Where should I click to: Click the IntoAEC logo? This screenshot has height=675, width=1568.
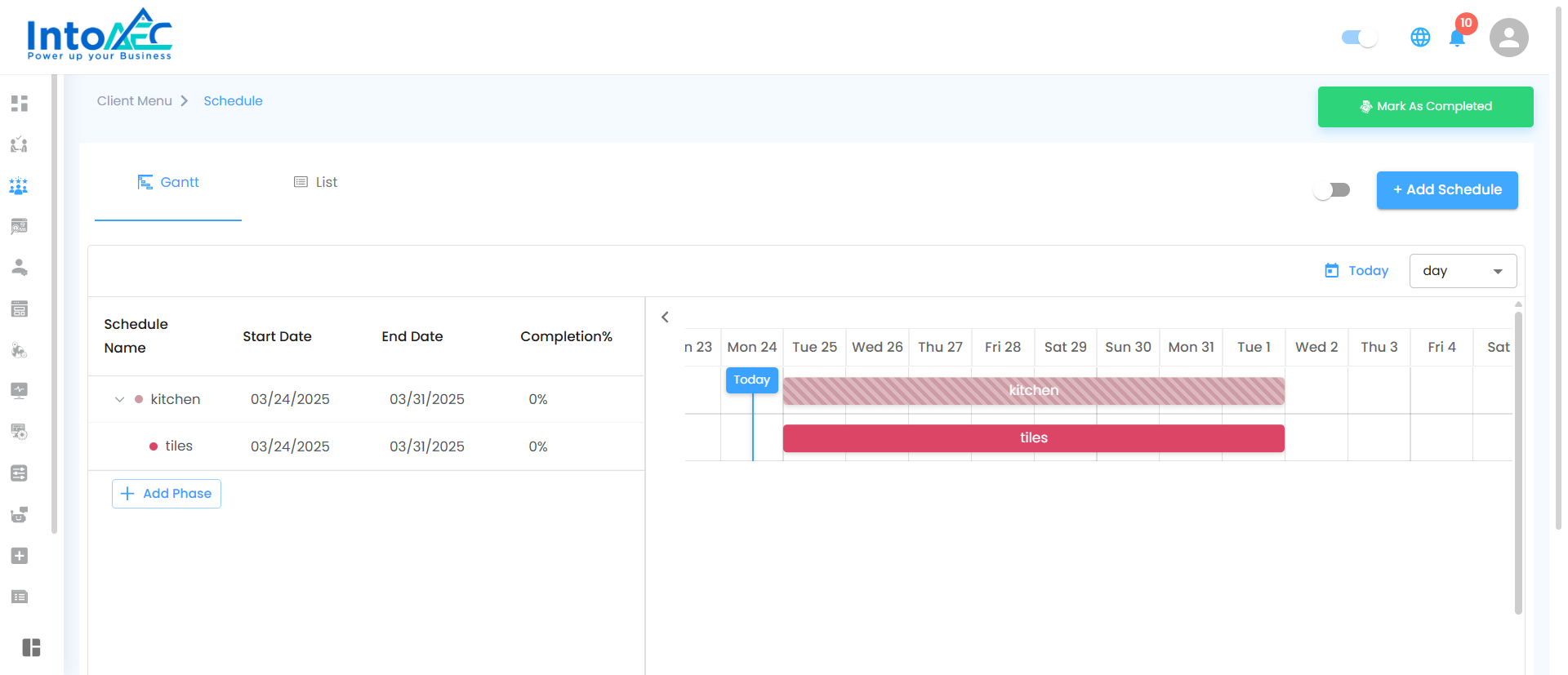(99, 35)
